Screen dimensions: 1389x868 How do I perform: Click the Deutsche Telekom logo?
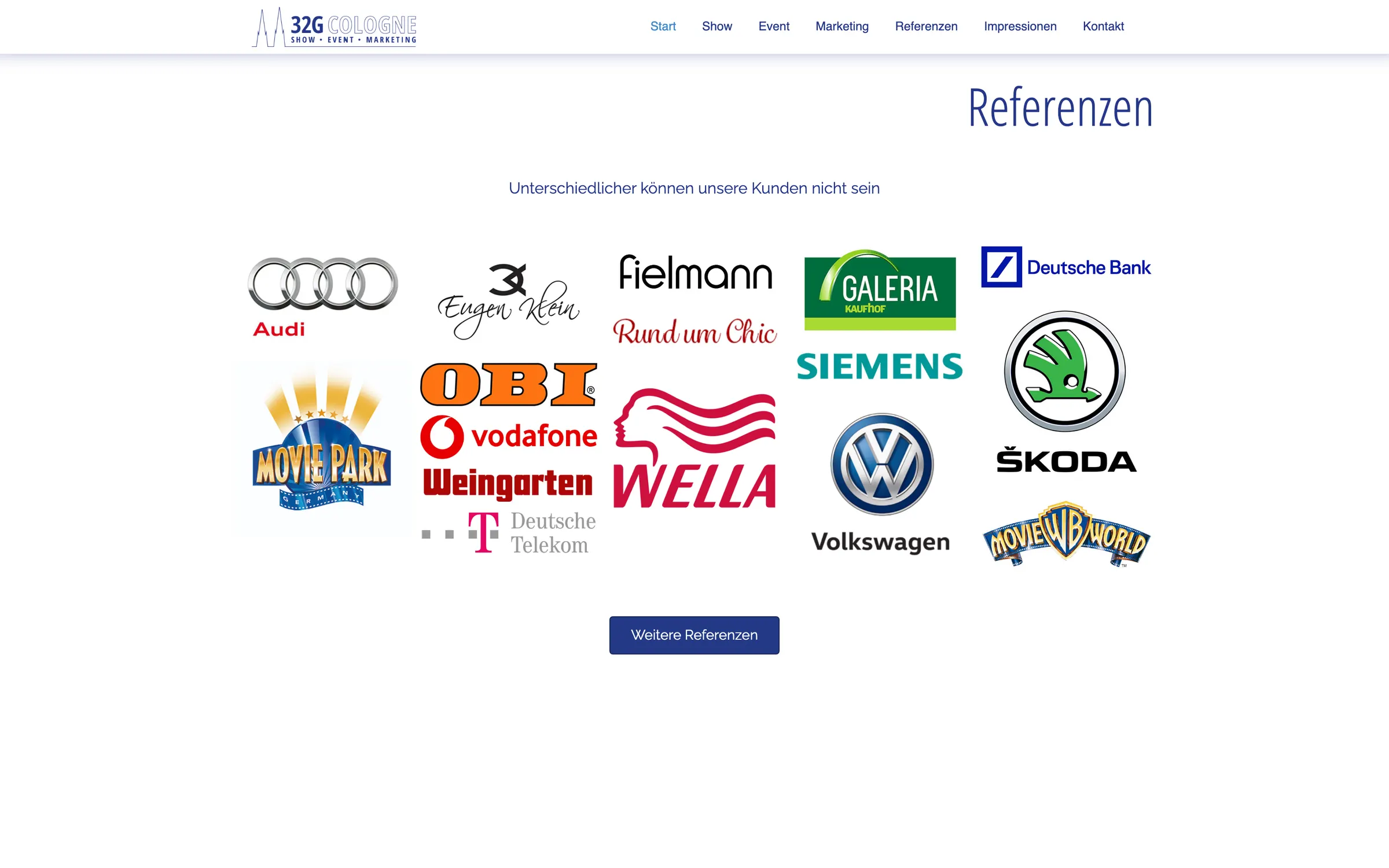[x=508, y=533]
